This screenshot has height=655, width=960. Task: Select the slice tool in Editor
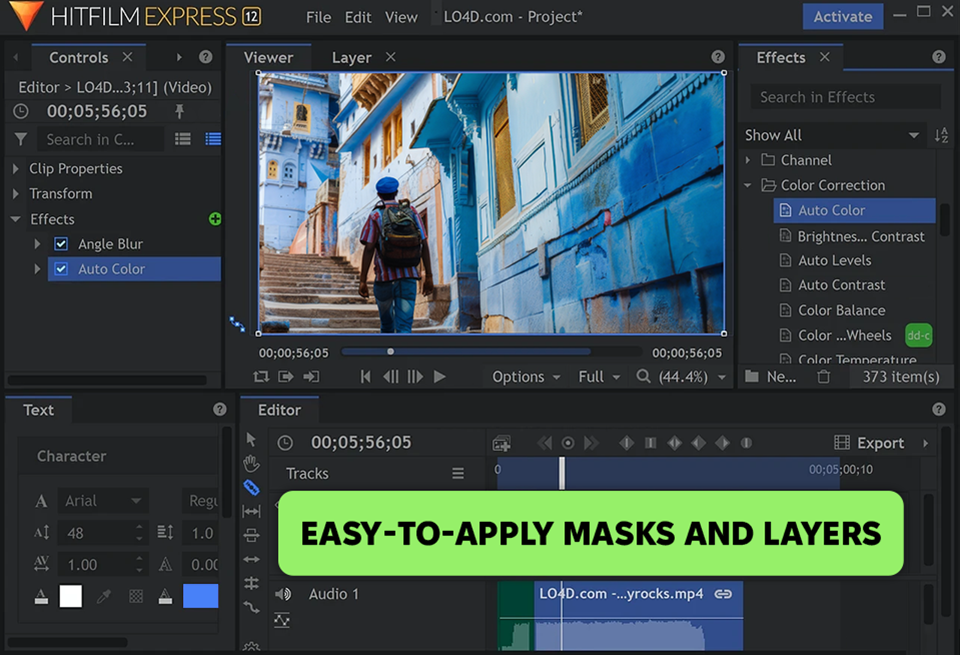(251, 488)
